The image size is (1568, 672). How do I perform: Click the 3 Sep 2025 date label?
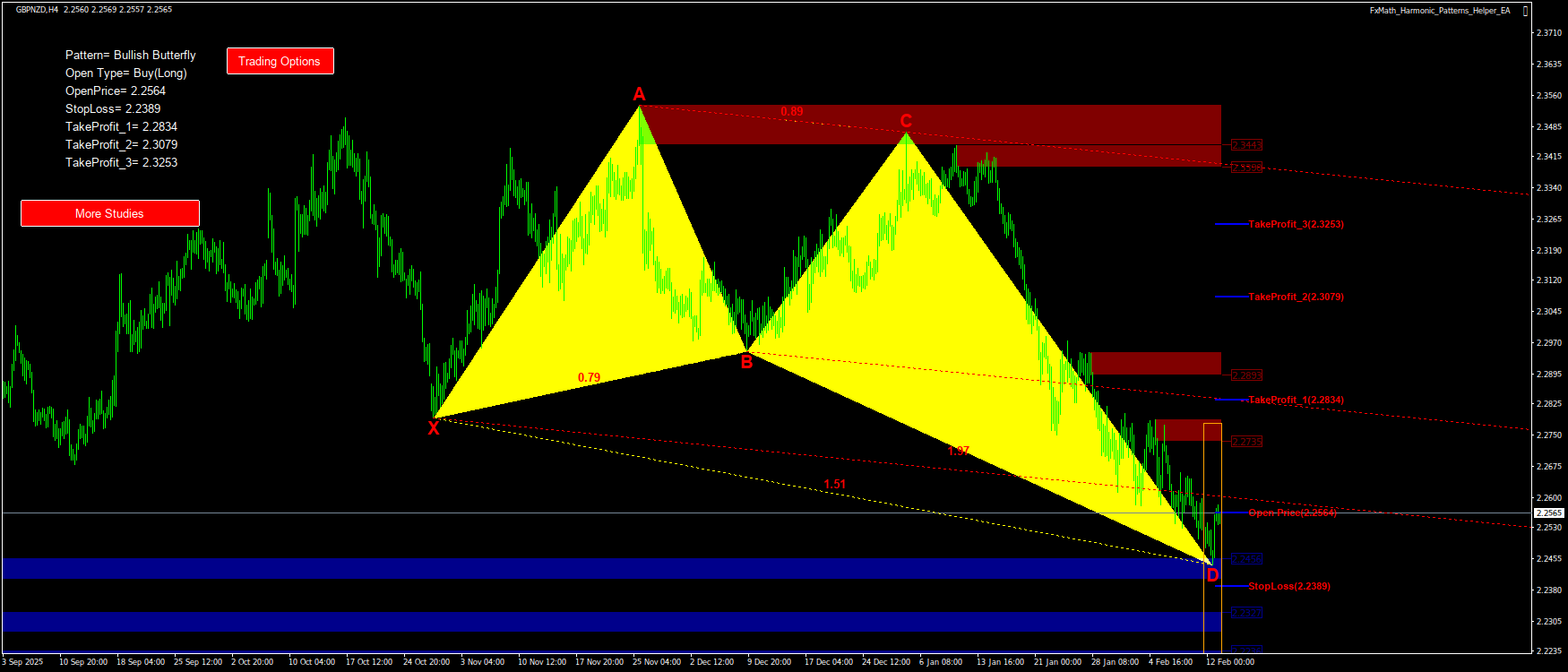point(22,662)
